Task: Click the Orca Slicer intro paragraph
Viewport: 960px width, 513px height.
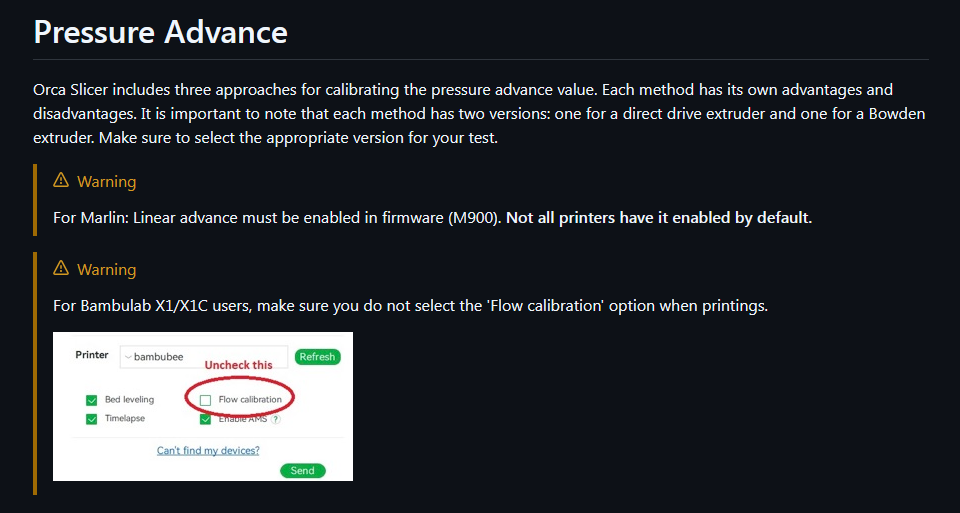Action: tap(479, 114)
